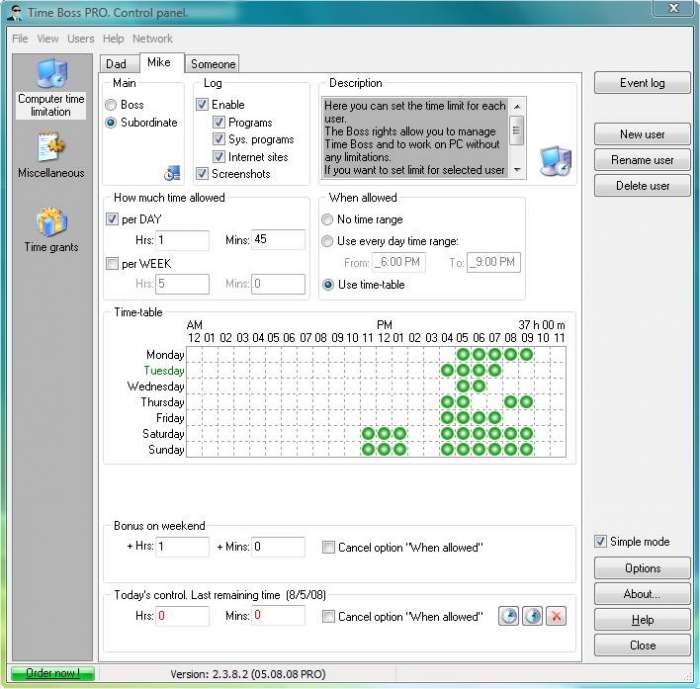Click Friday 07 PM time-table cell

pyautogui.click(x=495, y=418)
